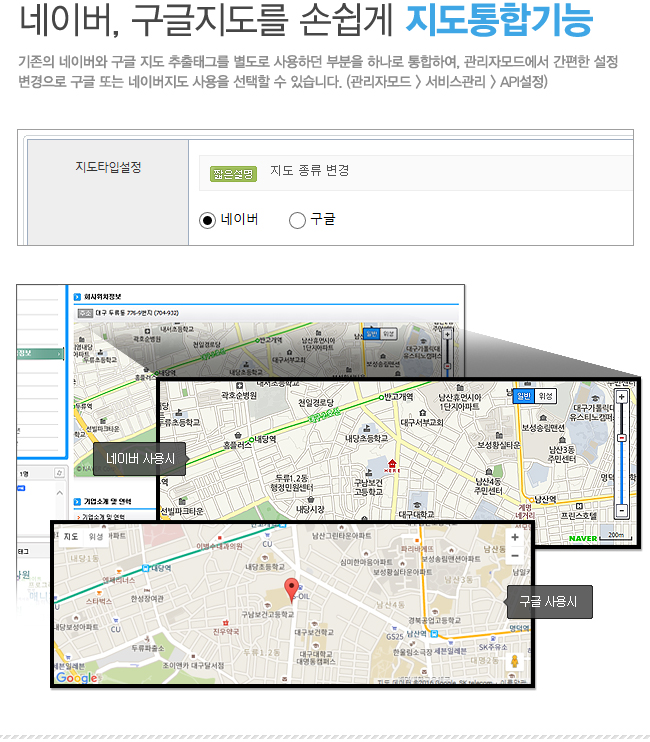Screen dimensions: 650x742
Task: Click 보성황실타운 building icon on enlarged Naver map
Action: (499, 435)
